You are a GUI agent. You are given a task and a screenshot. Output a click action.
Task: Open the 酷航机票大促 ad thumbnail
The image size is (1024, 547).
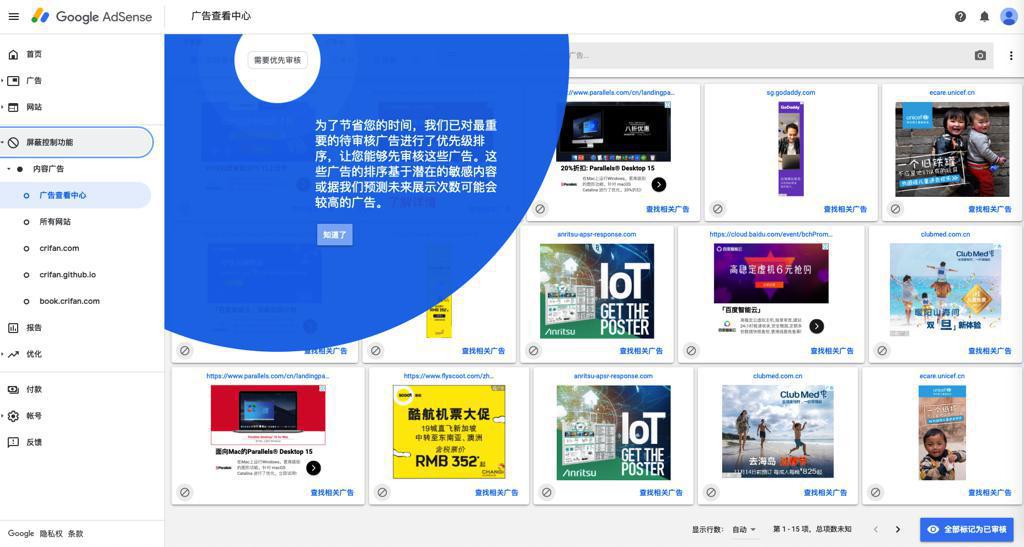pyautogui.click(x=449, y=431)
